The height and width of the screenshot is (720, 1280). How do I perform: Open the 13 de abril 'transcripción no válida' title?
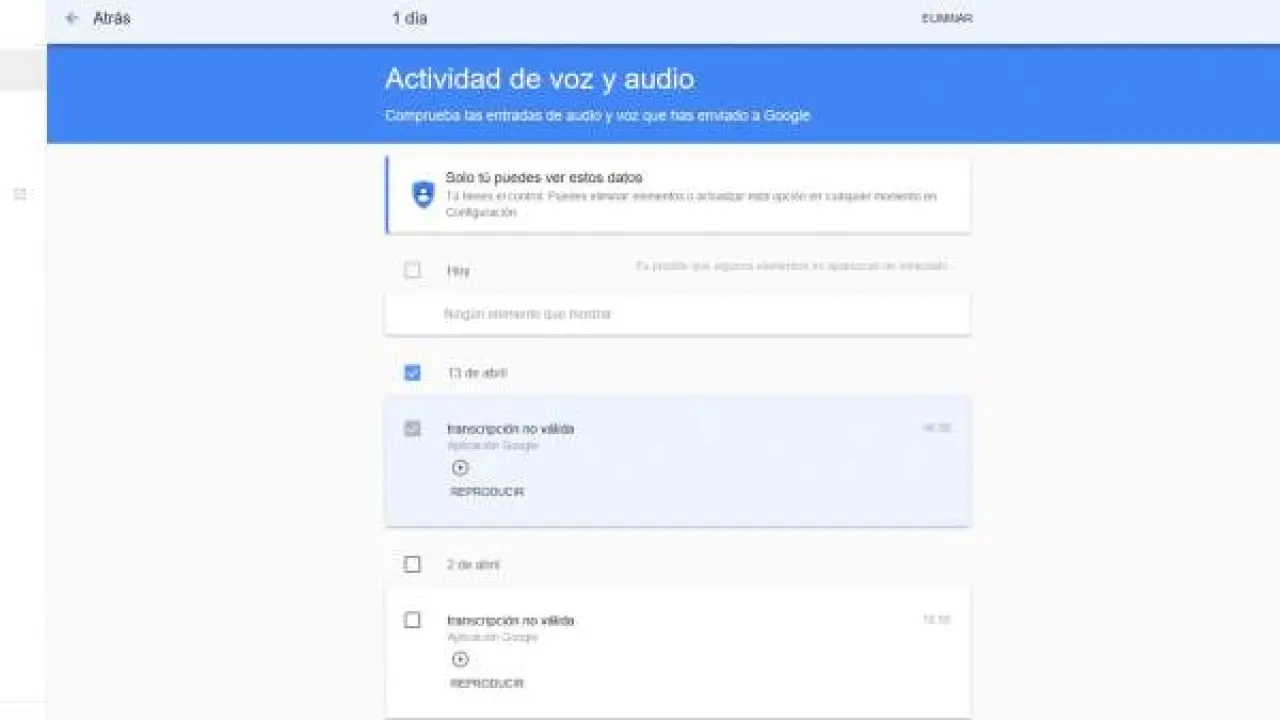tap(511, 428)
